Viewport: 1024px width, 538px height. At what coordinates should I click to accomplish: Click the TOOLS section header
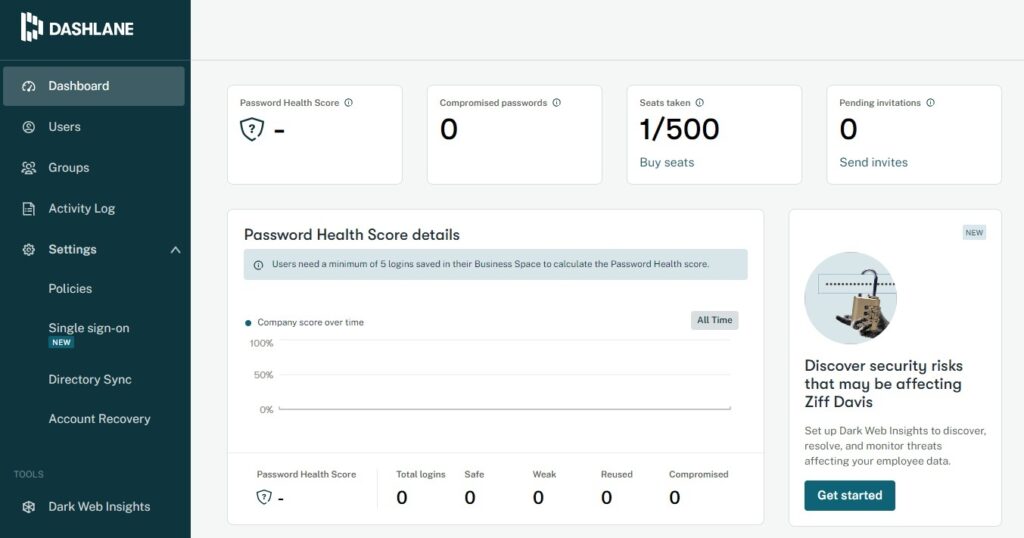click(x=29, y=475)
